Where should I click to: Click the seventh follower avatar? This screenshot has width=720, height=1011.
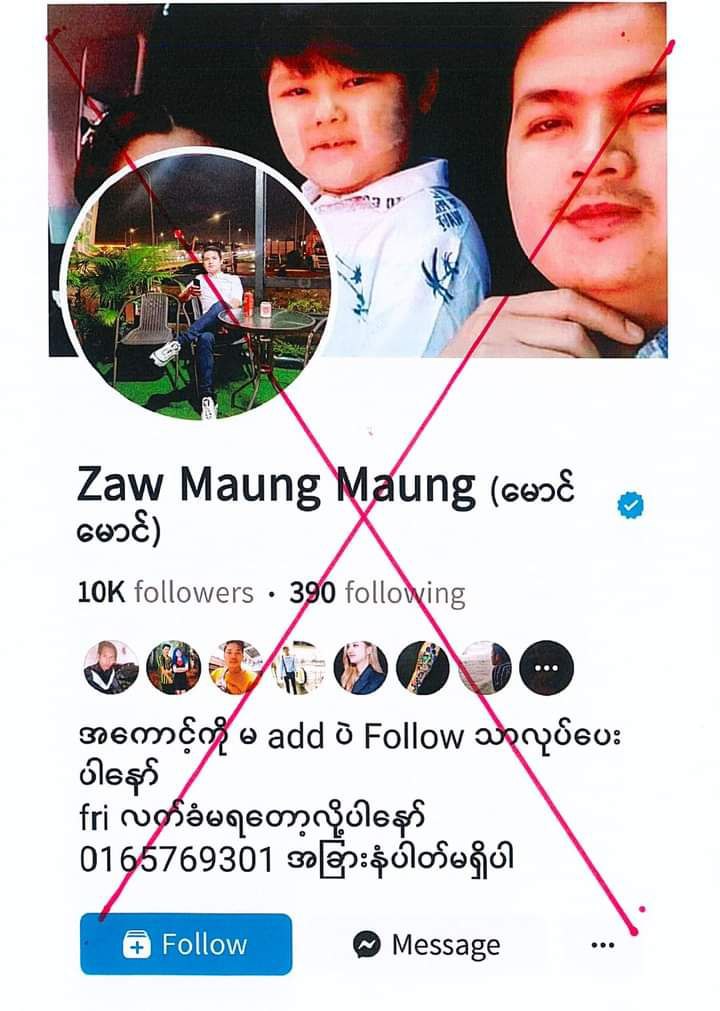pos(485,667)
